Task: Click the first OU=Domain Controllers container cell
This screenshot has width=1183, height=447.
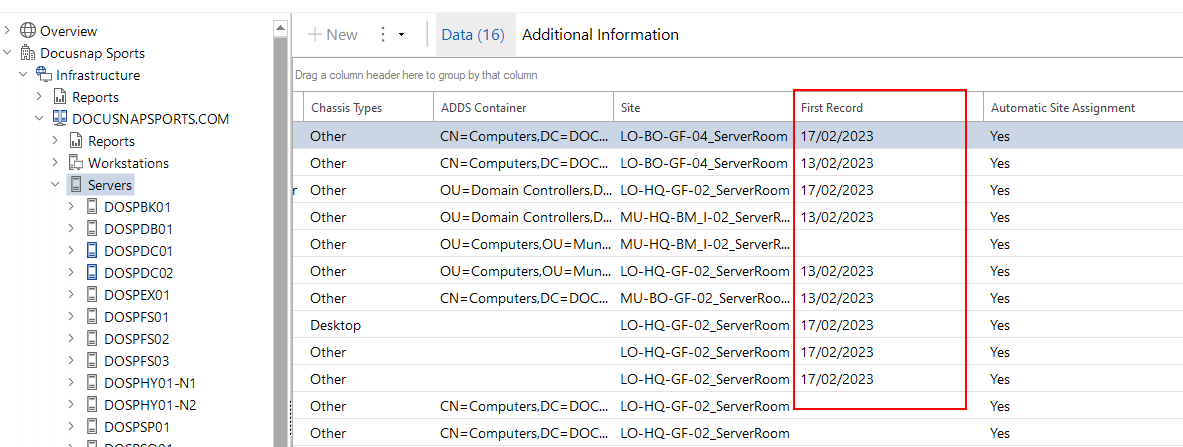Action: pyautogui.click(x=525, y=190)
